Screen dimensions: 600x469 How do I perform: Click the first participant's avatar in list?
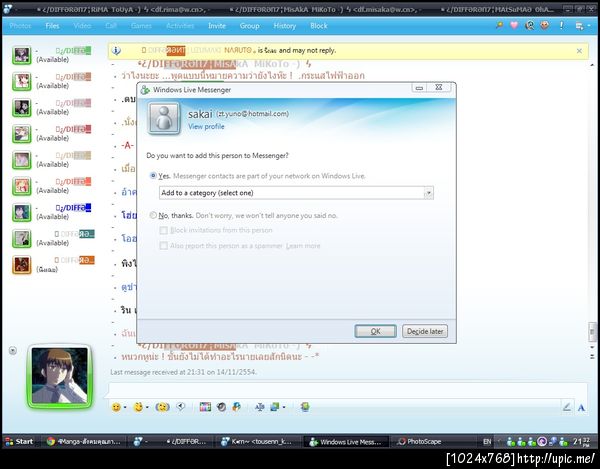point(21,55)
